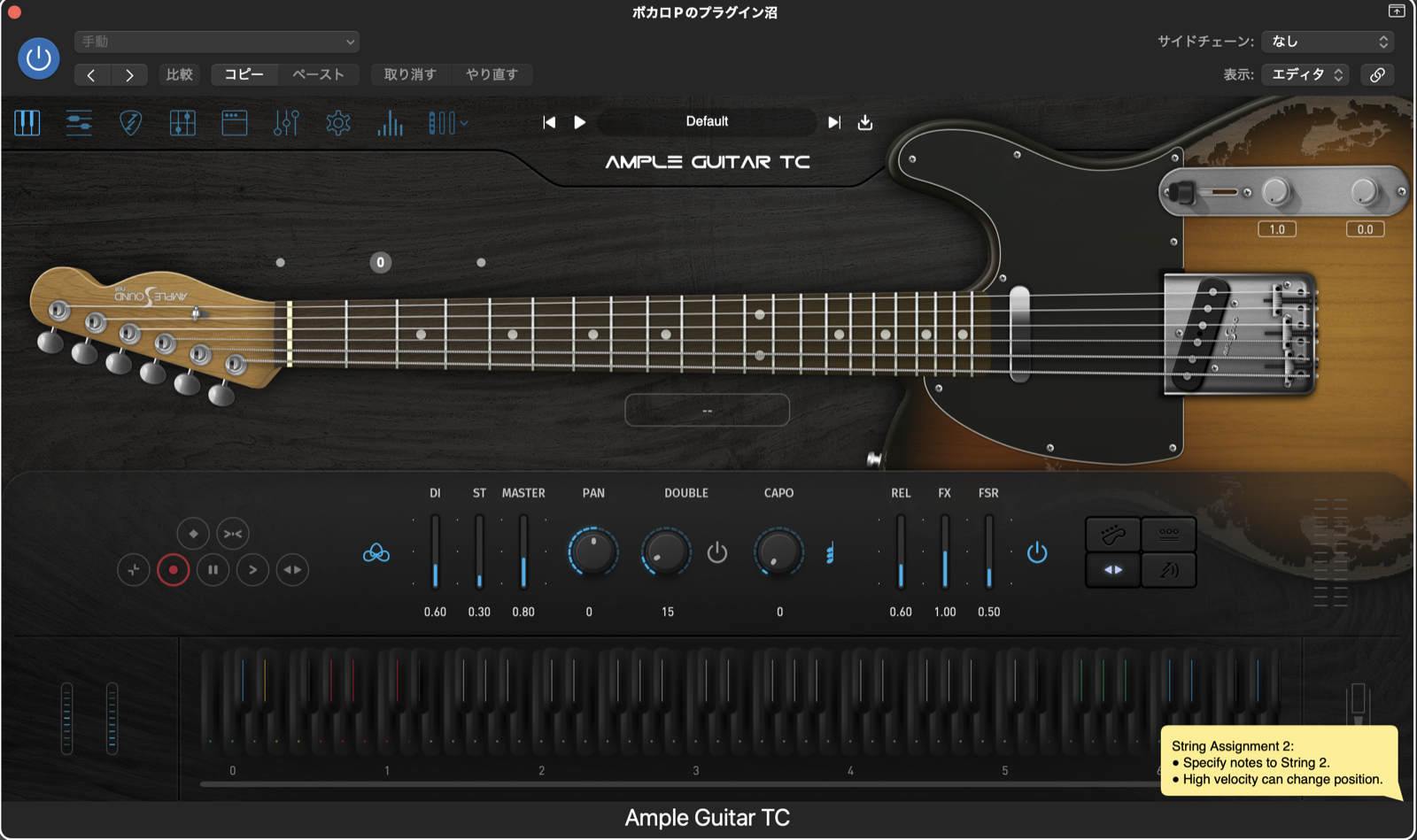The height and width of the screenshot is (840, 1417).
Task: Click the chord display box
Action: (707, 410)
